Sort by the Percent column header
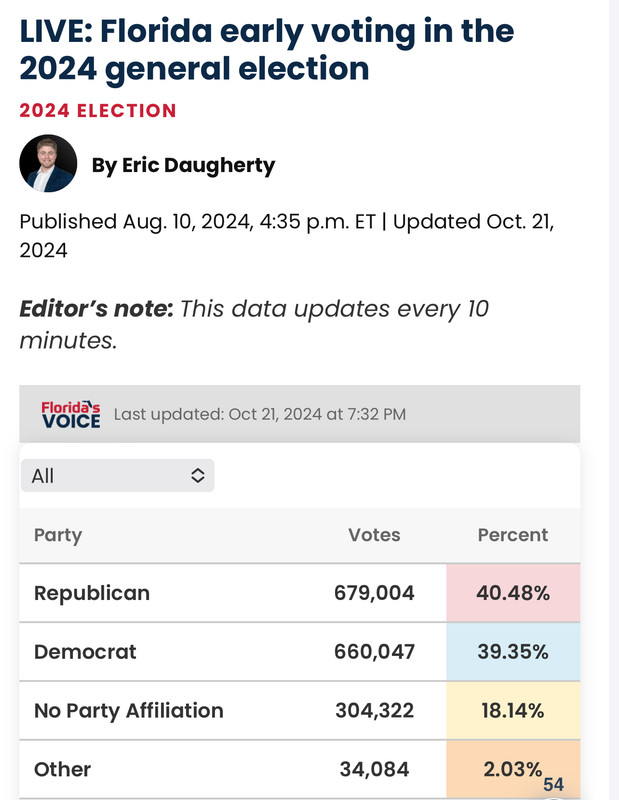This screenshot has height=800, width=619. (x=513, y=535)
